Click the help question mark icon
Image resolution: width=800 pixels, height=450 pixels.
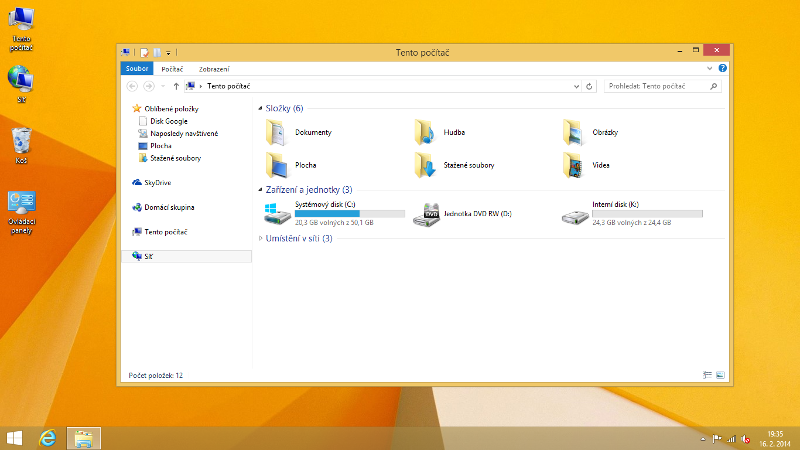coord(723,68)
